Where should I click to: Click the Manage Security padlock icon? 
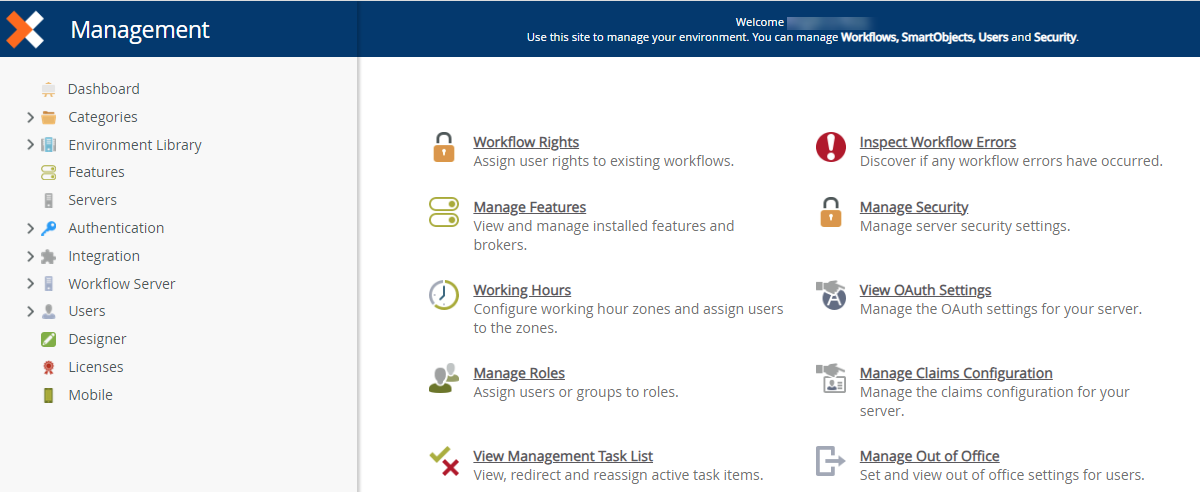[x=831, y=212]
